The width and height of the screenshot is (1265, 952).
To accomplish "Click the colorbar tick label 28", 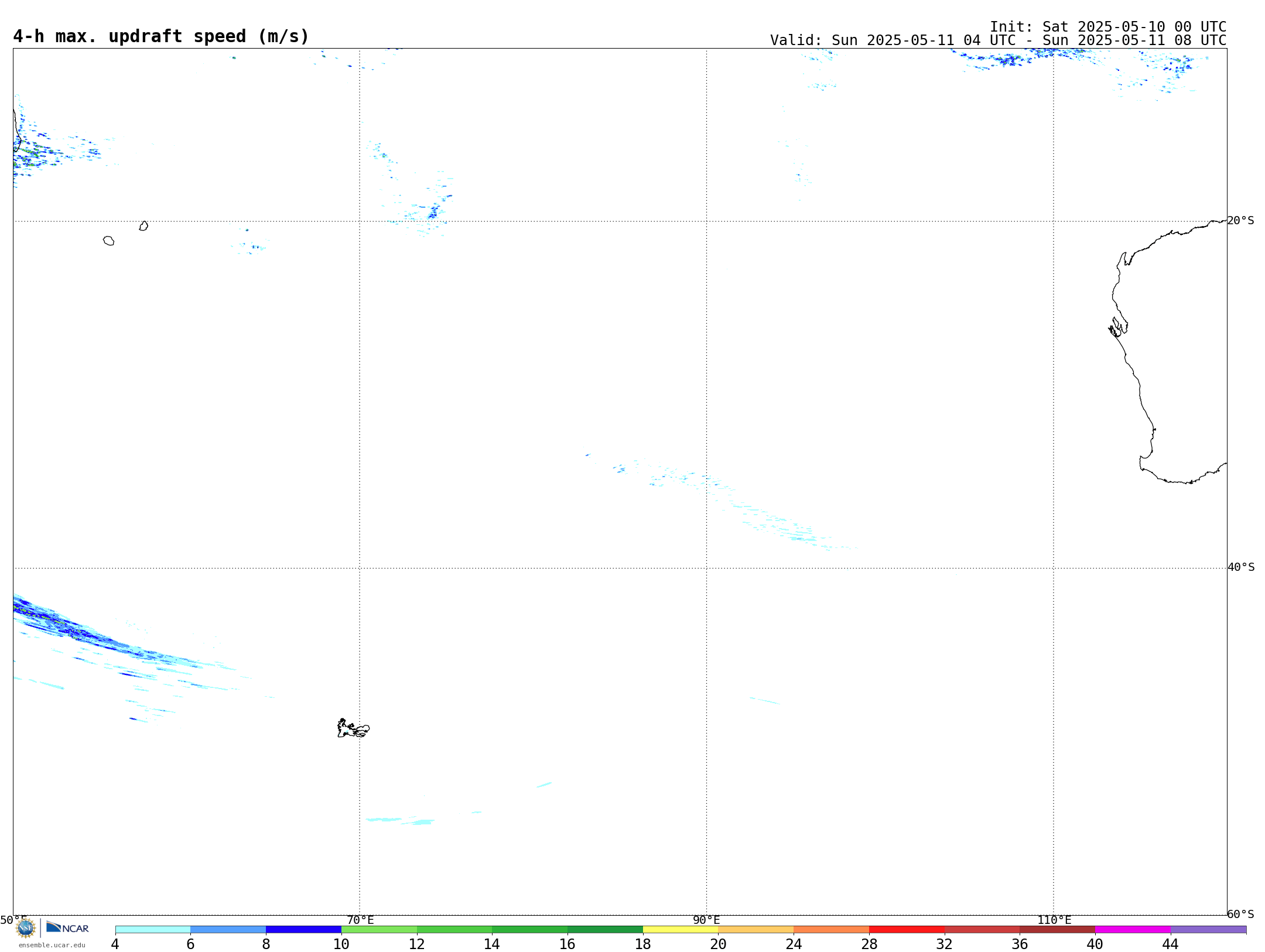I will 869,944.
